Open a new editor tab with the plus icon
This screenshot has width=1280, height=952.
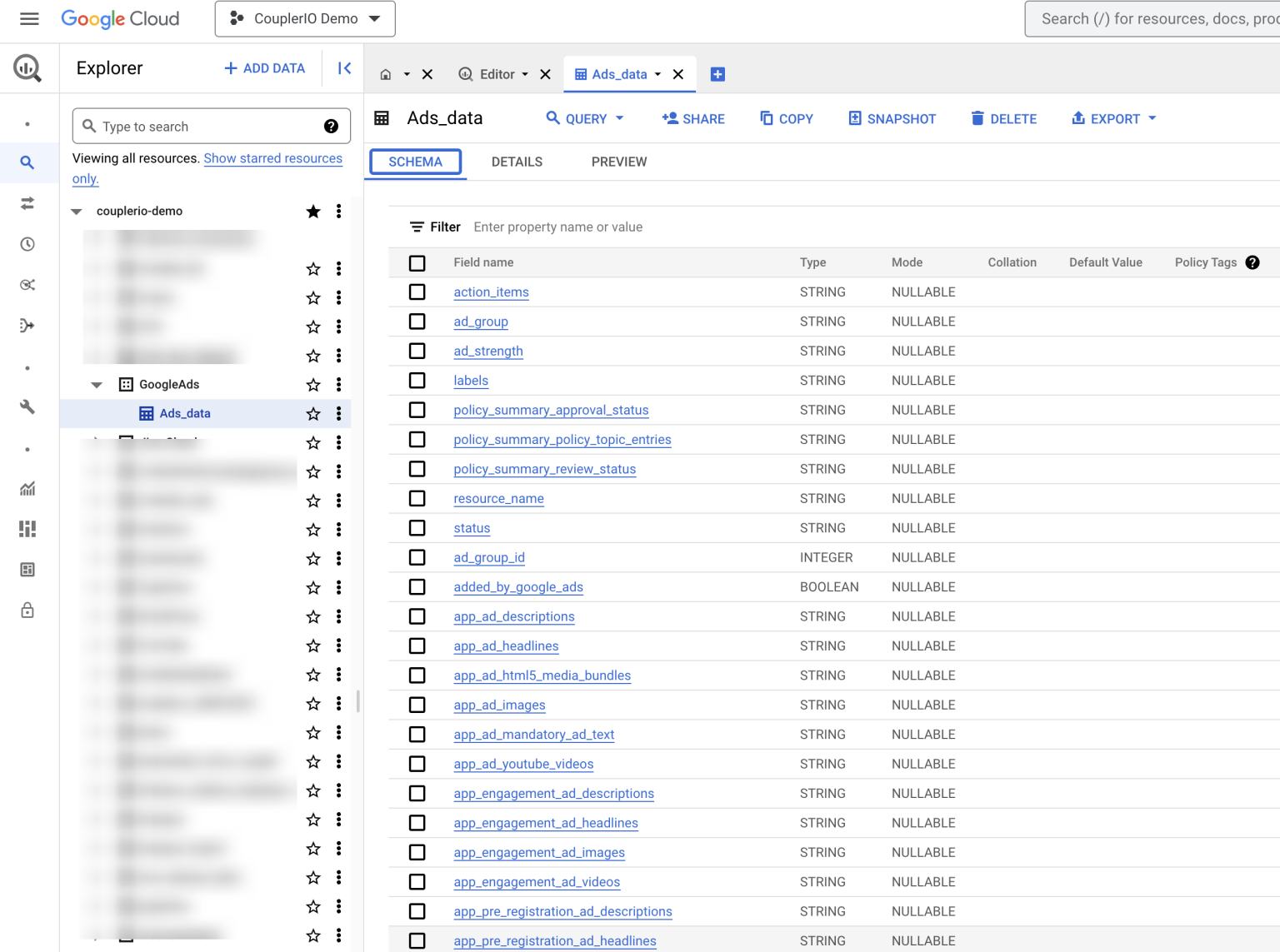tap(717, 74)
